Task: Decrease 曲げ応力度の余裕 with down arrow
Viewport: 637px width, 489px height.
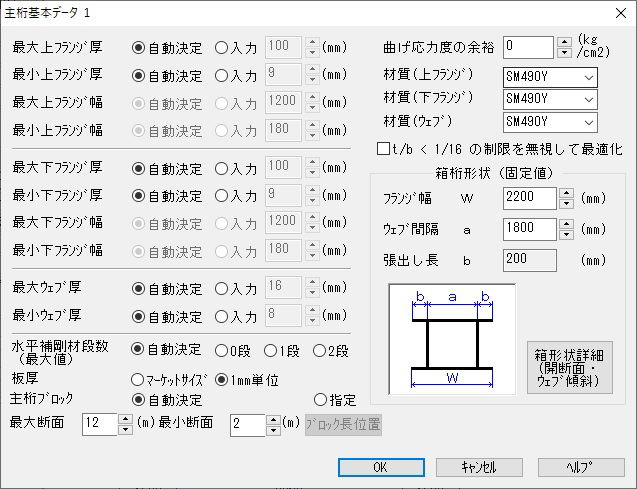Action: click(x=564, y=53)
